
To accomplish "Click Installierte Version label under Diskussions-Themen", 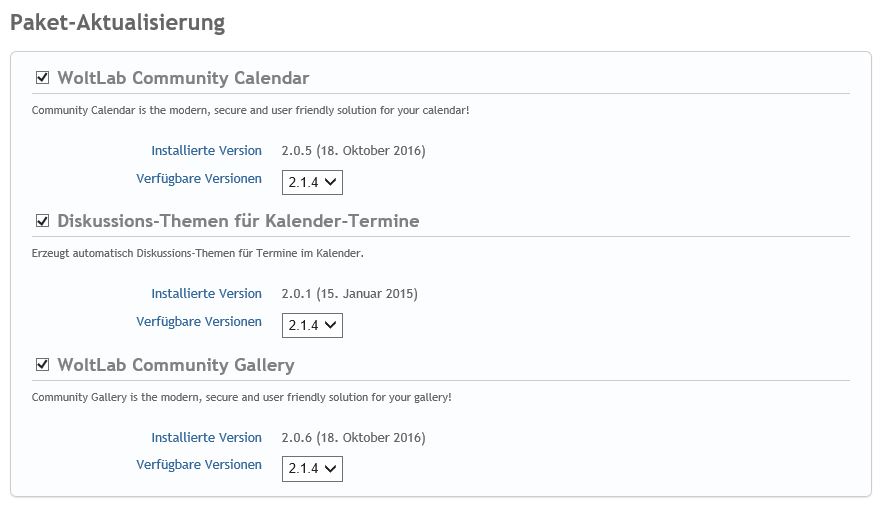I will point(206,294).
